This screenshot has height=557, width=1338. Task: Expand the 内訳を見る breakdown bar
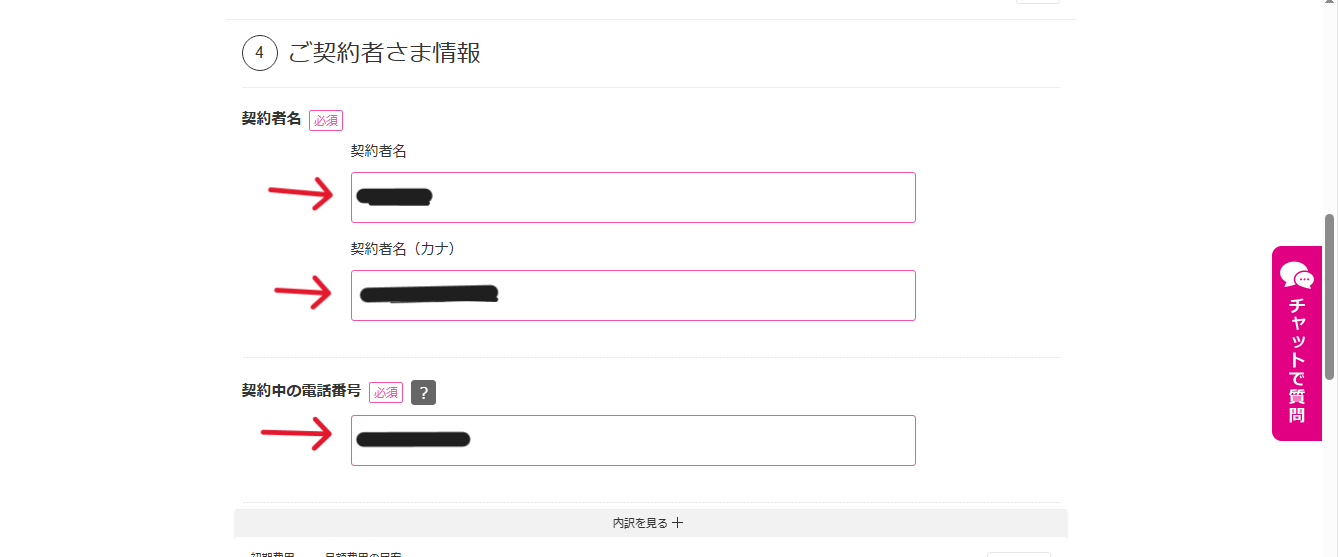click(650, 523)
